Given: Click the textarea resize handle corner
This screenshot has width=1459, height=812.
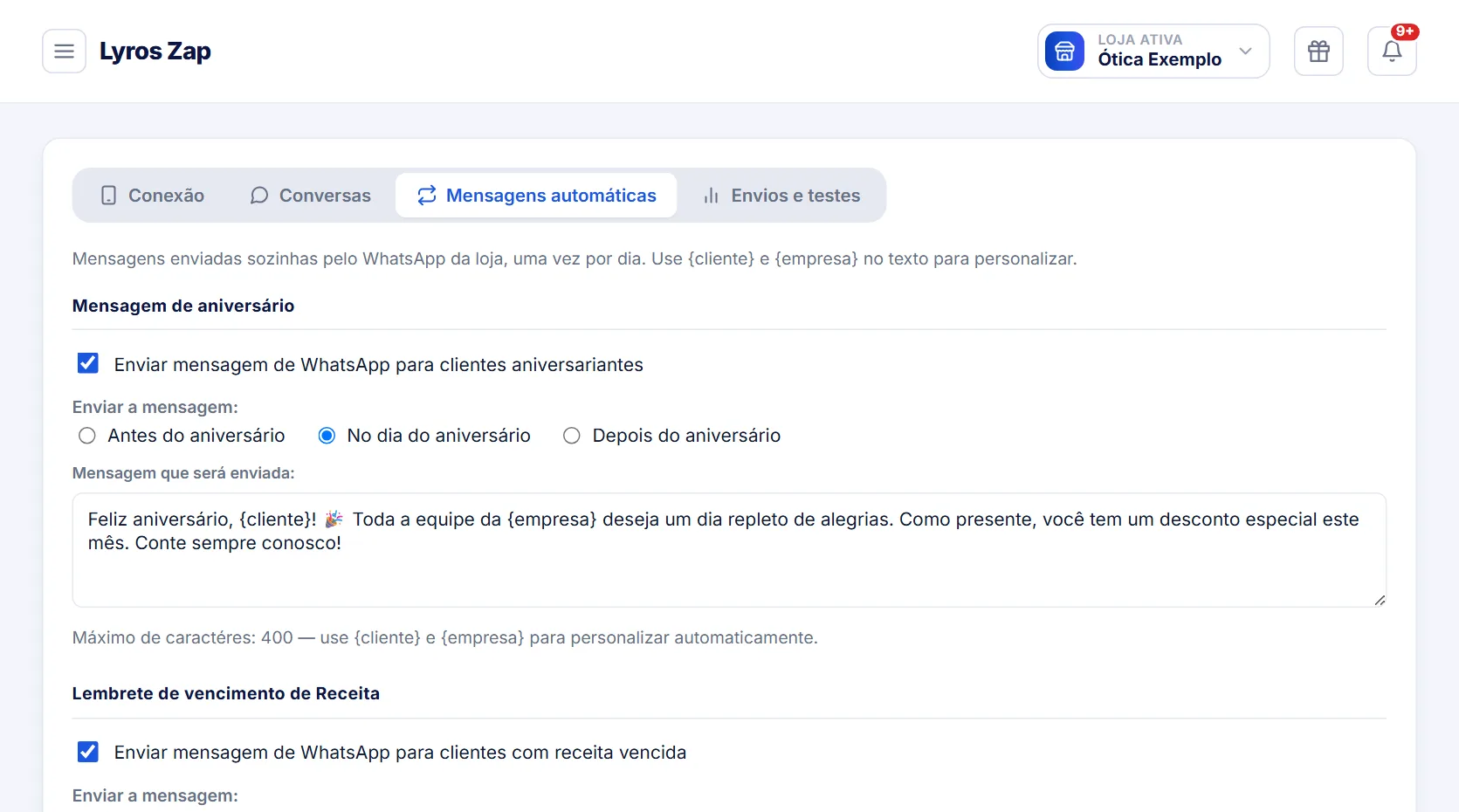Looking at the screenshot, I should pyautogui.click(x=1380, y=600).
